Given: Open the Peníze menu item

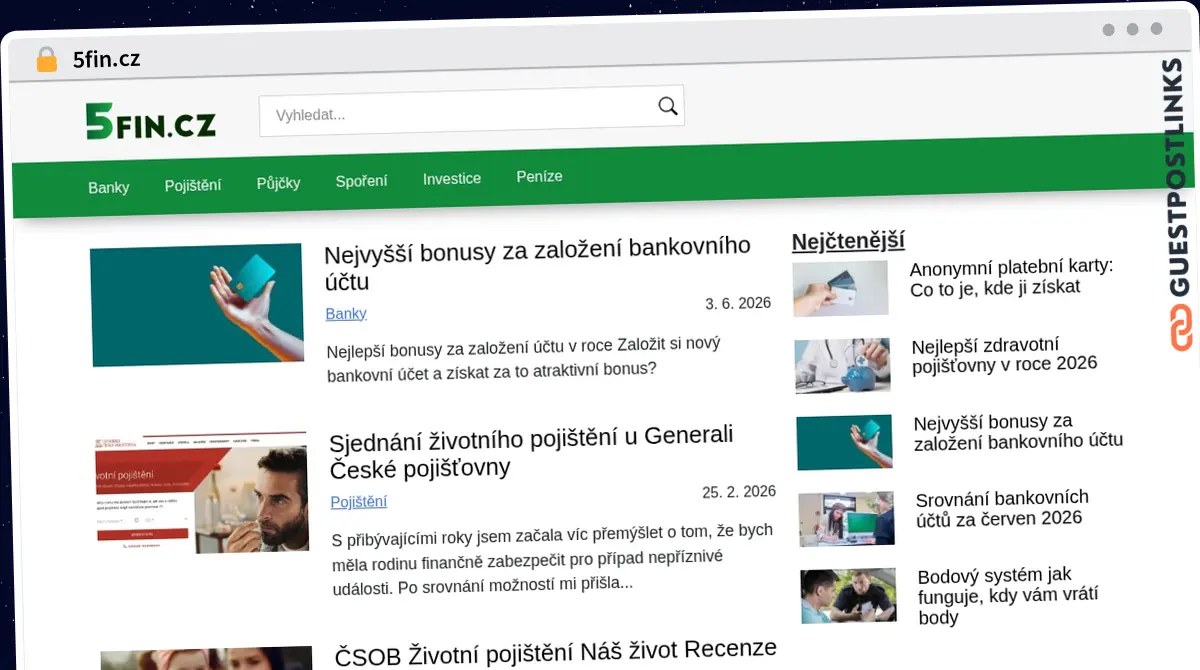Looking at the screenshot, I should tap(539, 177).
